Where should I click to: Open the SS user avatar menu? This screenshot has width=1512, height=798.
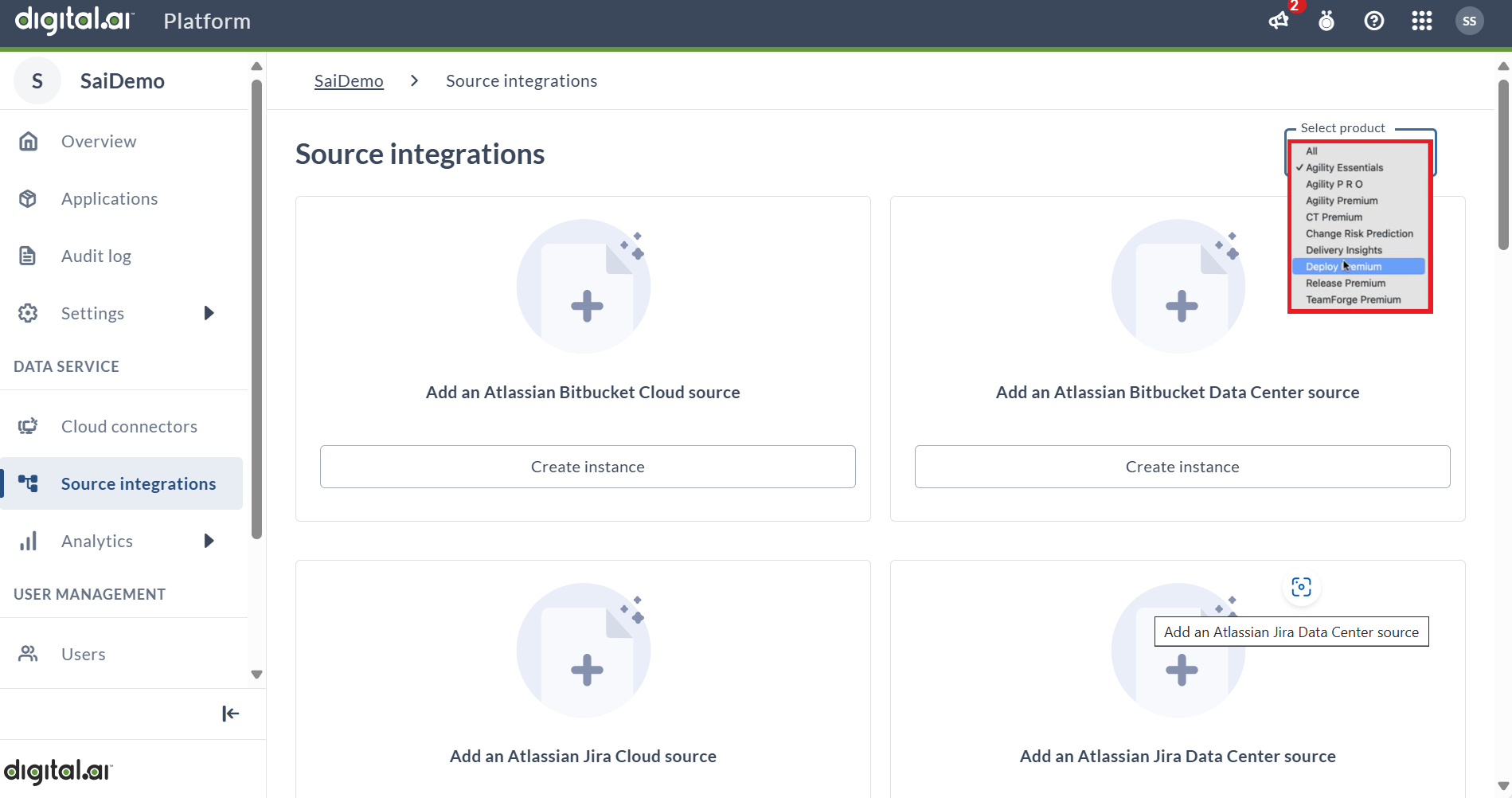pyautogui.click(x=1470, y=21)
